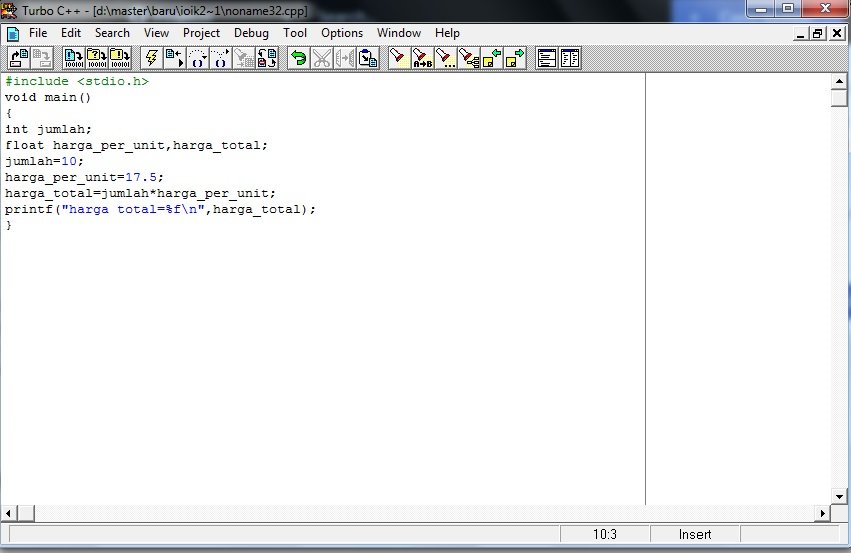The width and height of the screenshot is (851, 553).
Task: Click the printf statement line
Action: [160, 209]
